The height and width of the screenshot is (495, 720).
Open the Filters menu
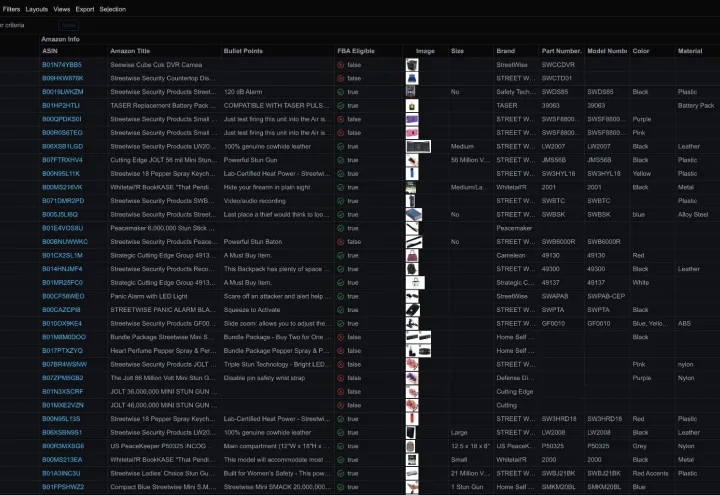coord(11,9)
